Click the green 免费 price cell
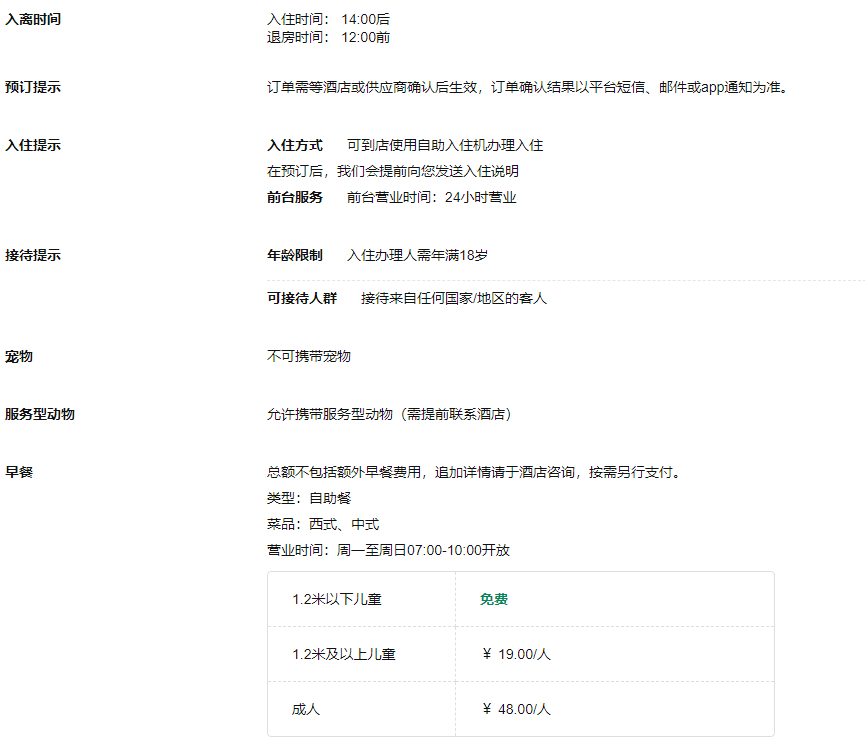865x750 pixels. 494,599
